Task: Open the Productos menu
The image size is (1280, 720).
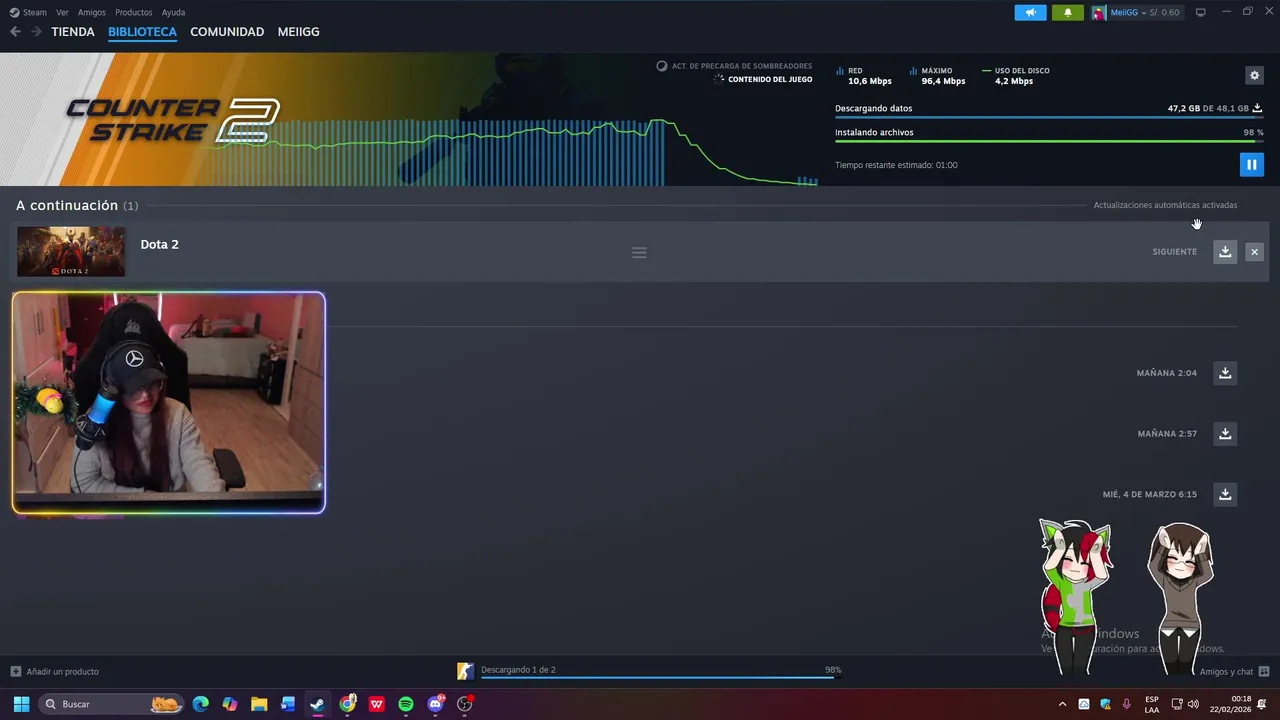Action: click(x=134, y=12)
